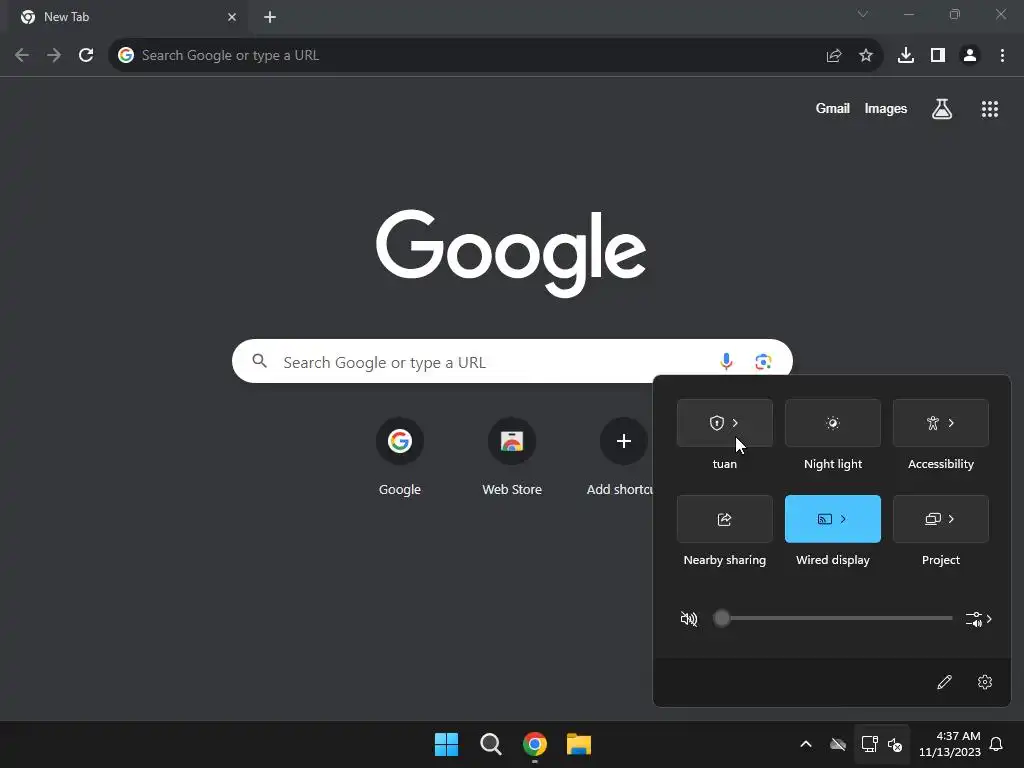
Task: Open the clock and date flyout
Action: [950, 744]
